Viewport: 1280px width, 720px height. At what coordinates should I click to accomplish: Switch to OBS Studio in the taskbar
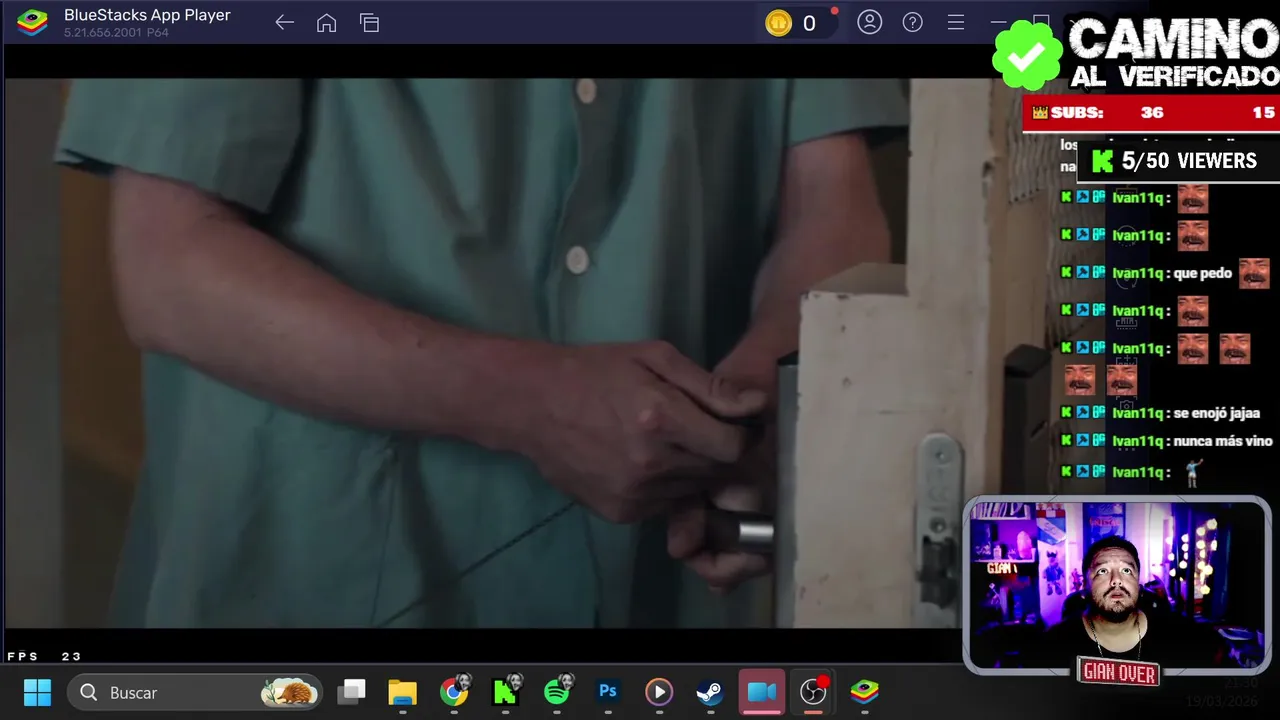(813, 691)
